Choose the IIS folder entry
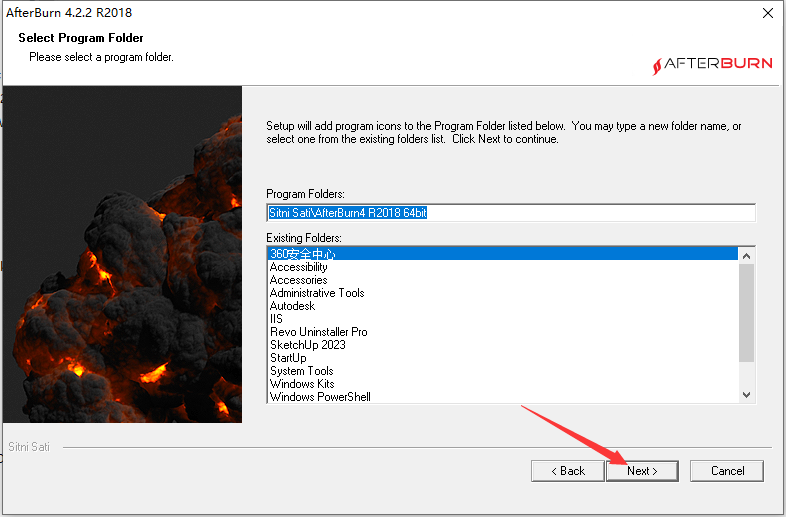The width and height of the screenshot is (786, 517). click(503, 319)
